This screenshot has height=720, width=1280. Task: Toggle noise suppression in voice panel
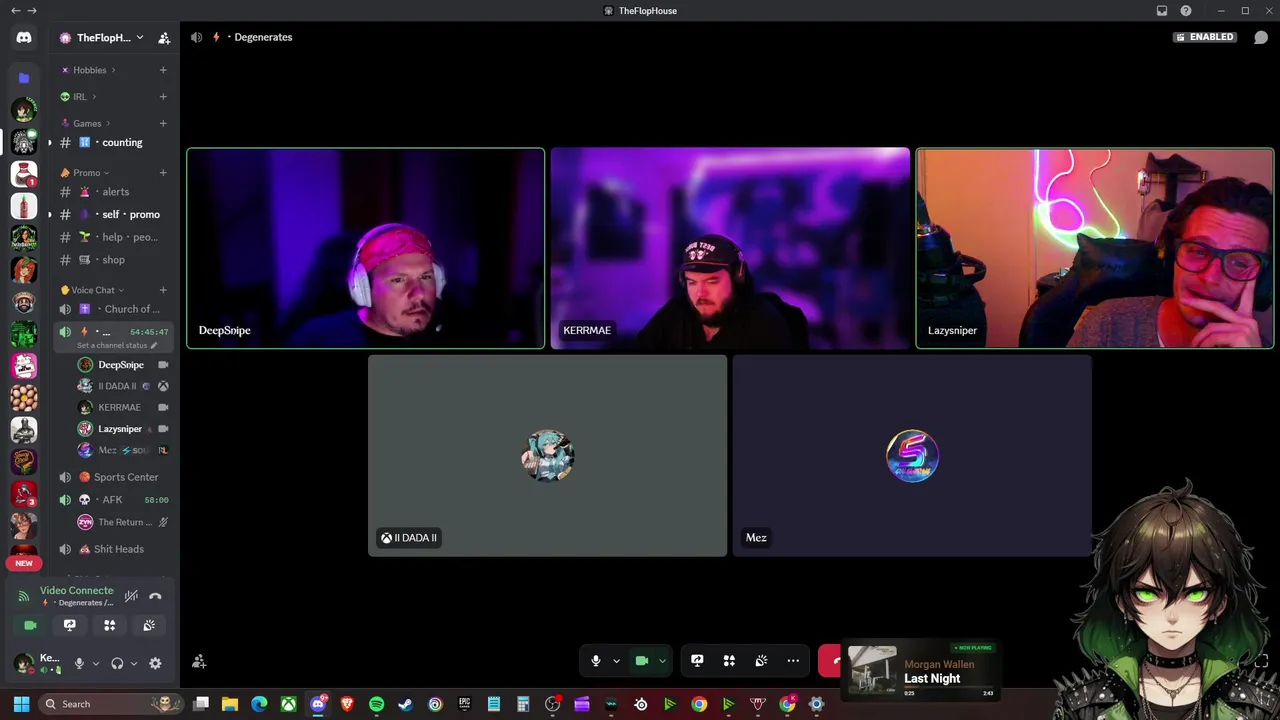[131, 596]
